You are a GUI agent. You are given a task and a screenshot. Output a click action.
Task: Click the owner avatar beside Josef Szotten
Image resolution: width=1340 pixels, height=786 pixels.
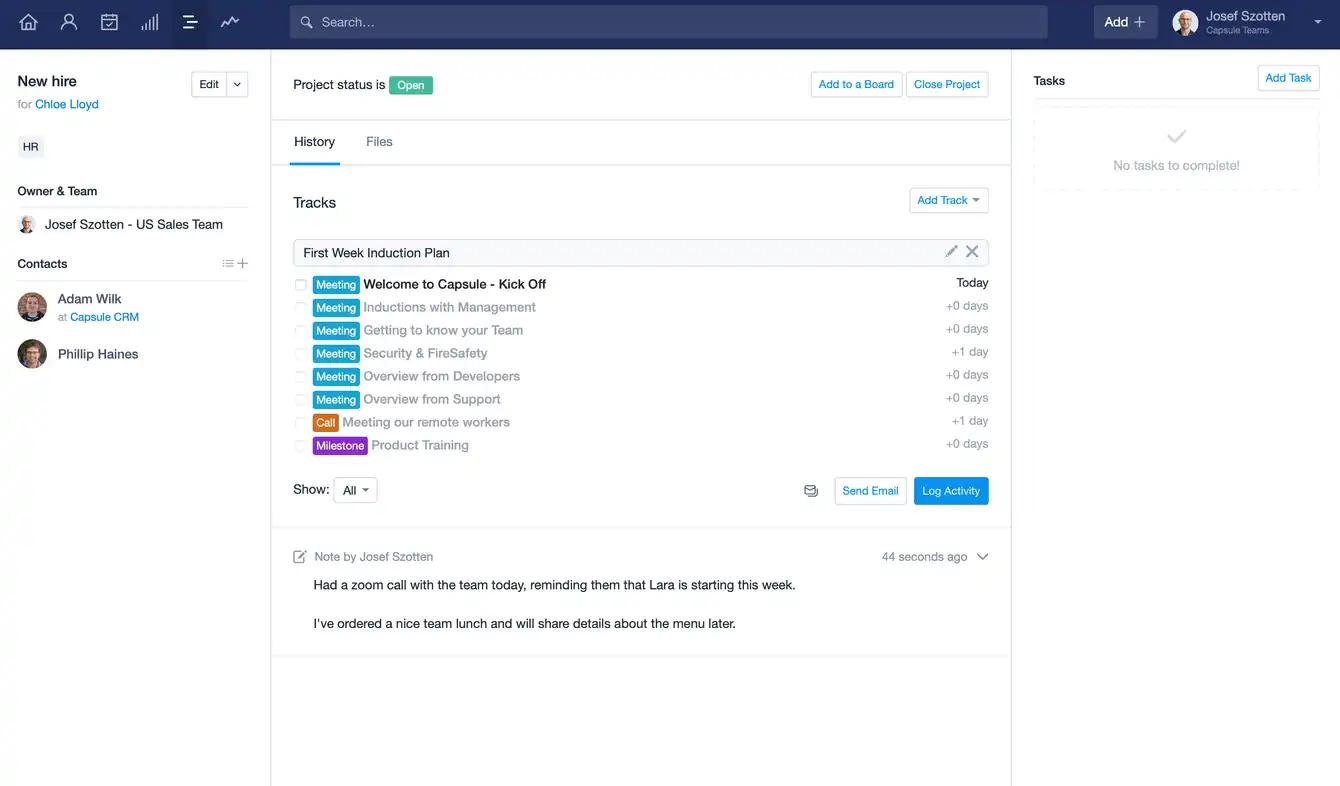pos(27,225)
